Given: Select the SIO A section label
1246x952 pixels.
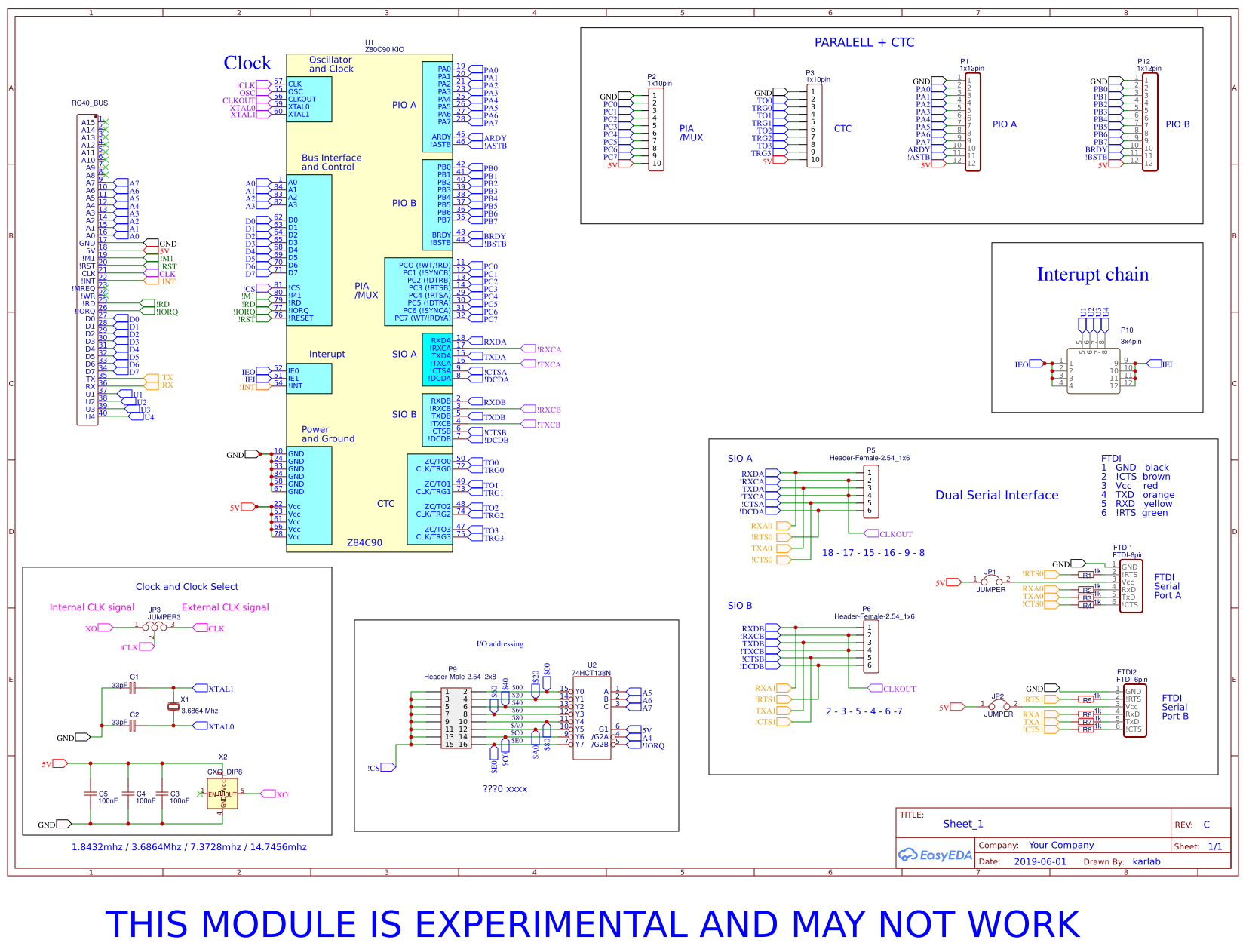Looking at the screenshot, I should point(740,458).
